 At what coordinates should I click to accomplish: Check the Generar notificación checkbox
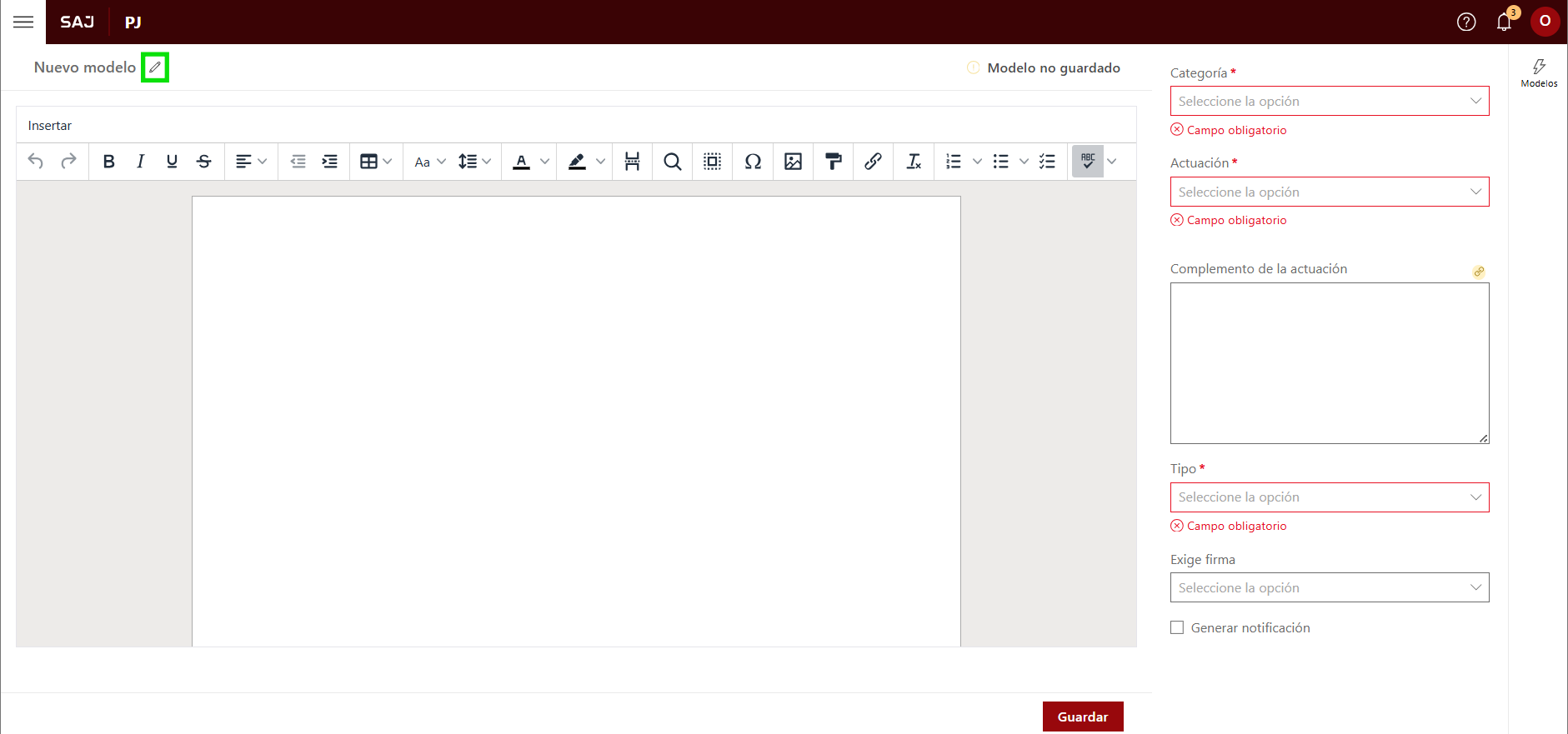click(x=1177, y=627)
